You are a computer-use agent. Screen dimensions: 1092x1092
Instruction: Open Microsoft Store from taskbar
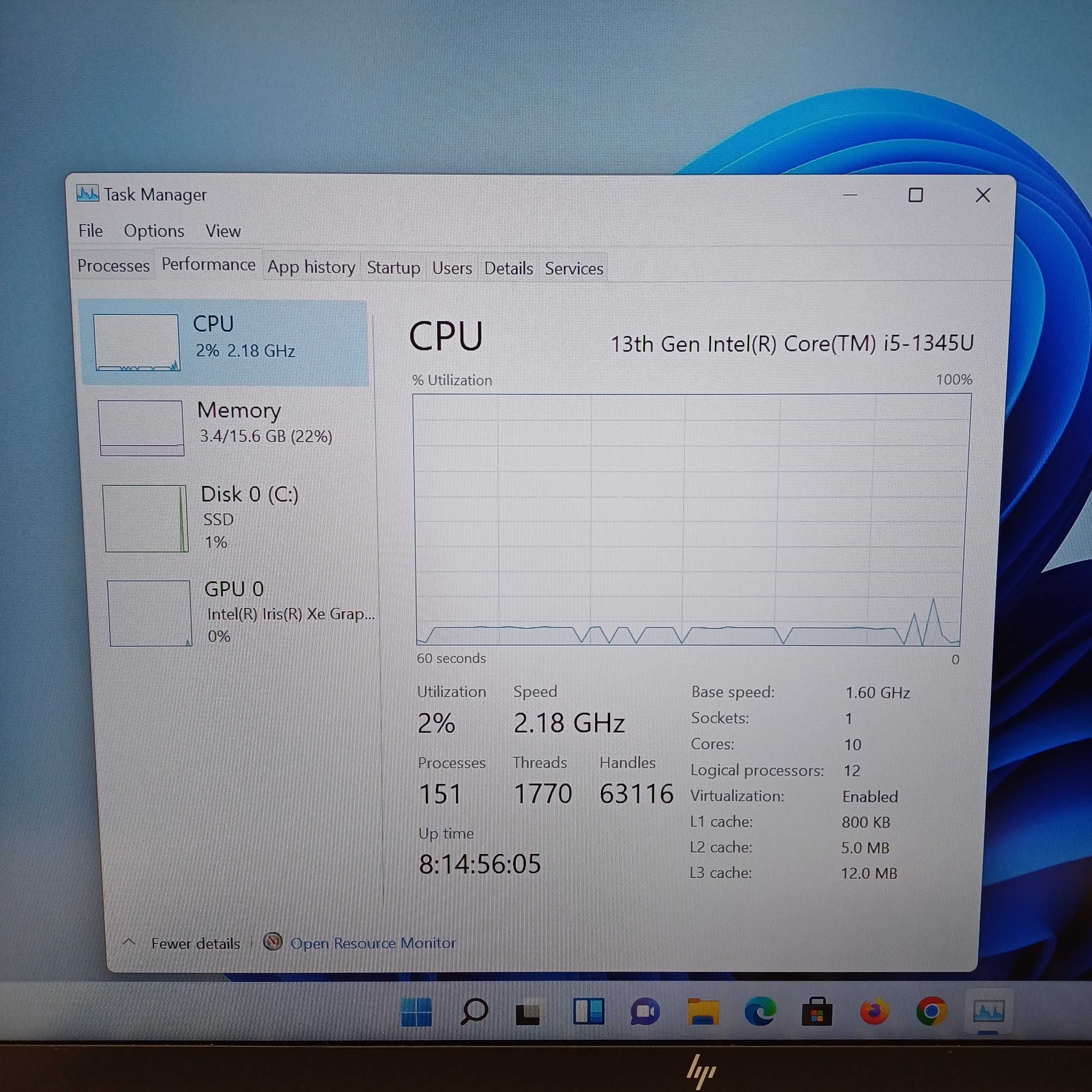pyautogui.click(x=817, y=1012)
